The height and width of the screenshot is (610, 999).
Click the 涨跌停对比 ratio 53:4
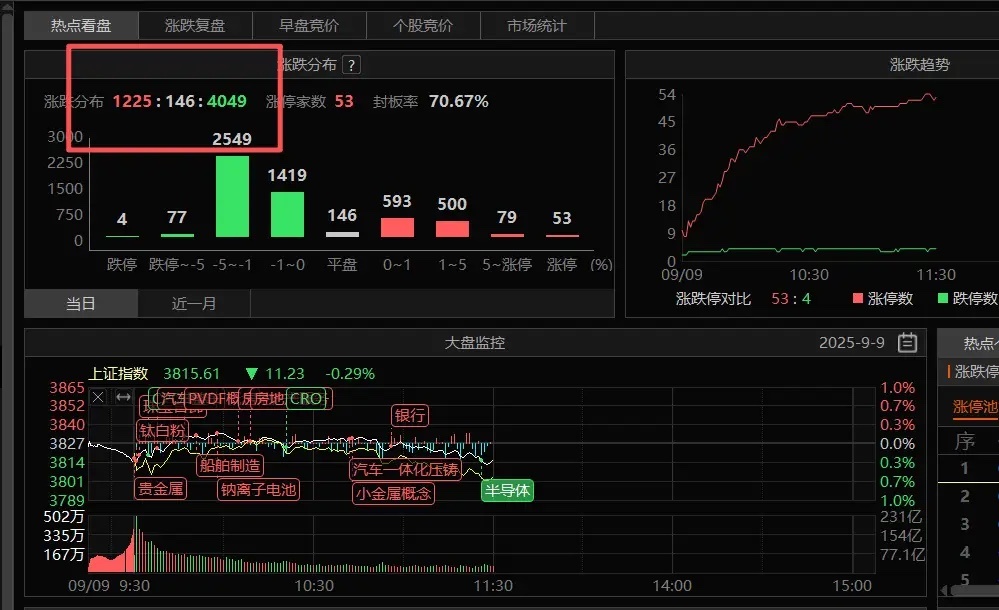coord(791,298)
